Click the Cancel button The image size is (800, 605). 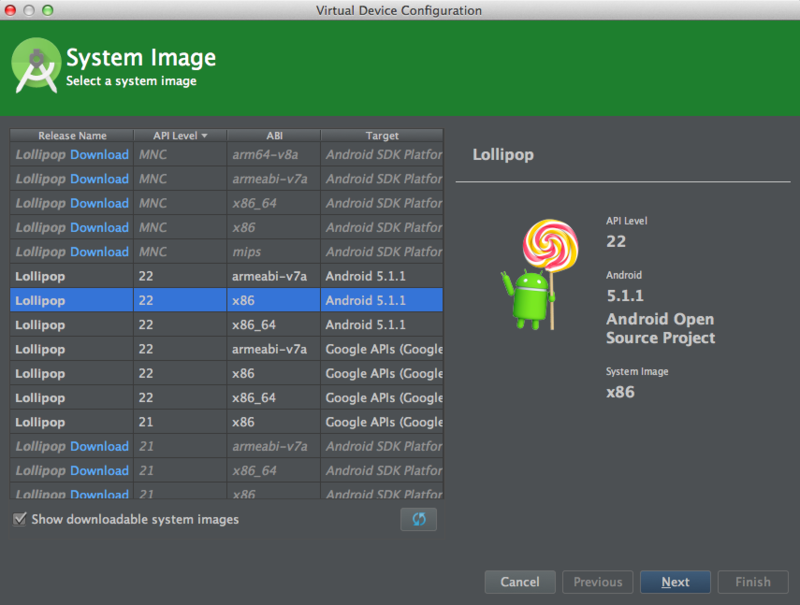(x=520, y=582)
